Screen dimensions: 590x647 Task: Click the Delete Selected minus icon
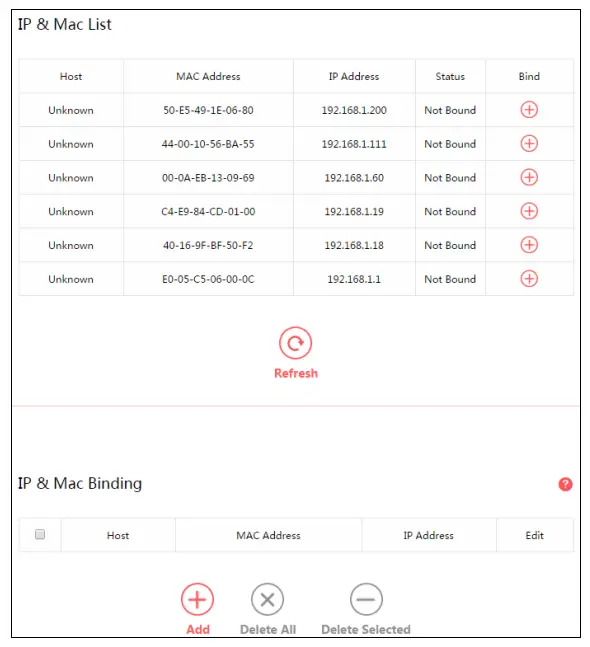(x=366, y=600)
